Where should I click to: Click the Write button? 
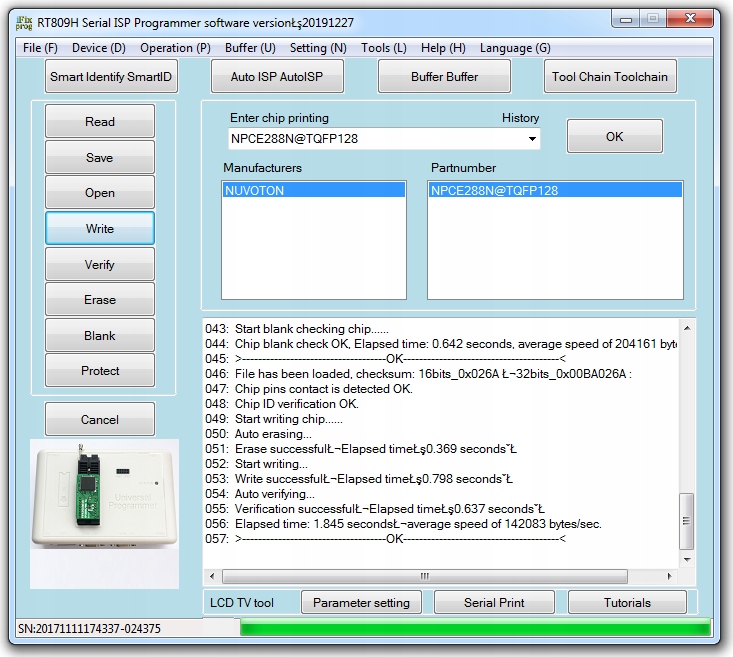tap(100, 228)
